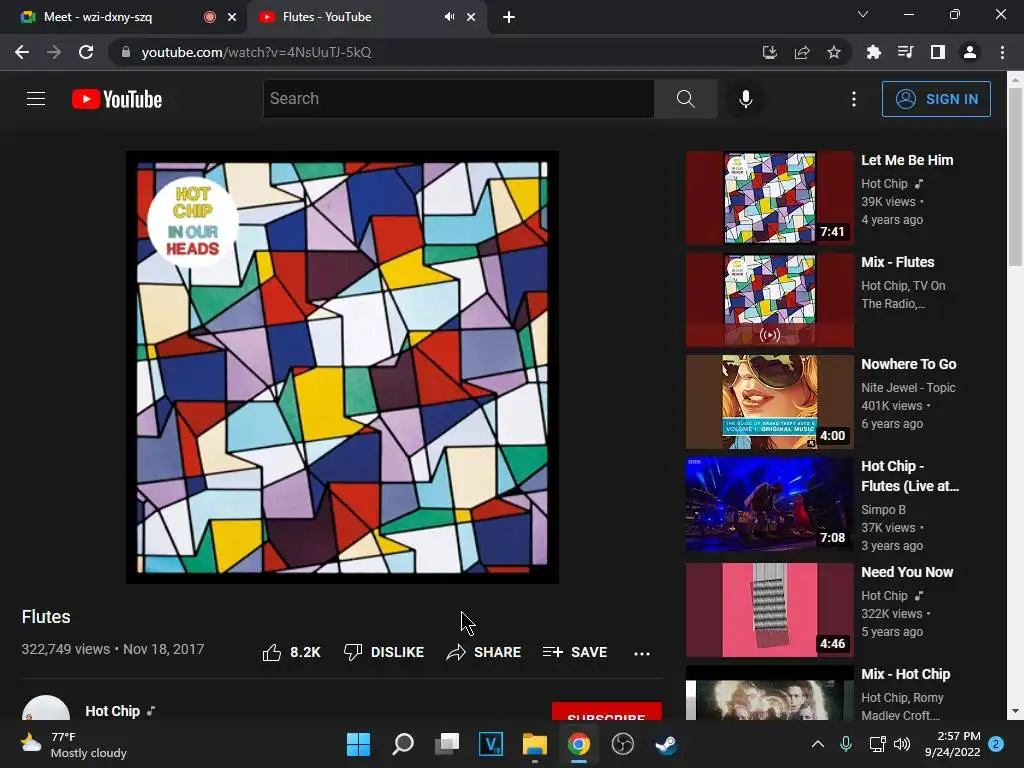Open the notification badge showing 2
The height and width of the screenshot is (768, 1024).
click(x=996, y=744)
